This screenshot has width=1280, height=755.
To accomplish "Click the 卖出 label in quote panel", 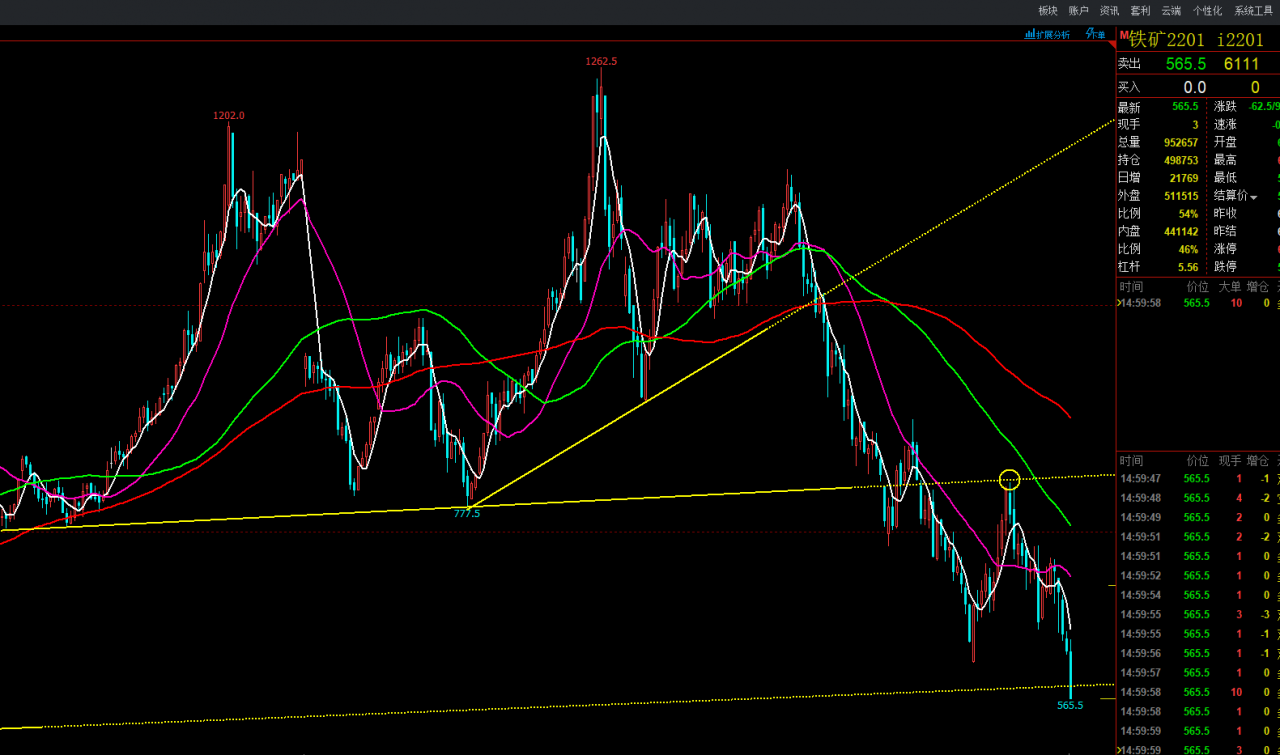I will 1129,63.
